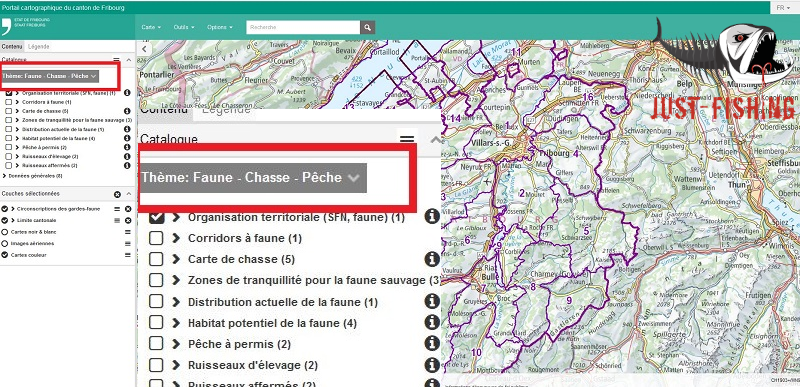Collapse the side panel with arrow button
This screenshot has width=800, height=387.
pyautogui.click(x=144, y=49)
